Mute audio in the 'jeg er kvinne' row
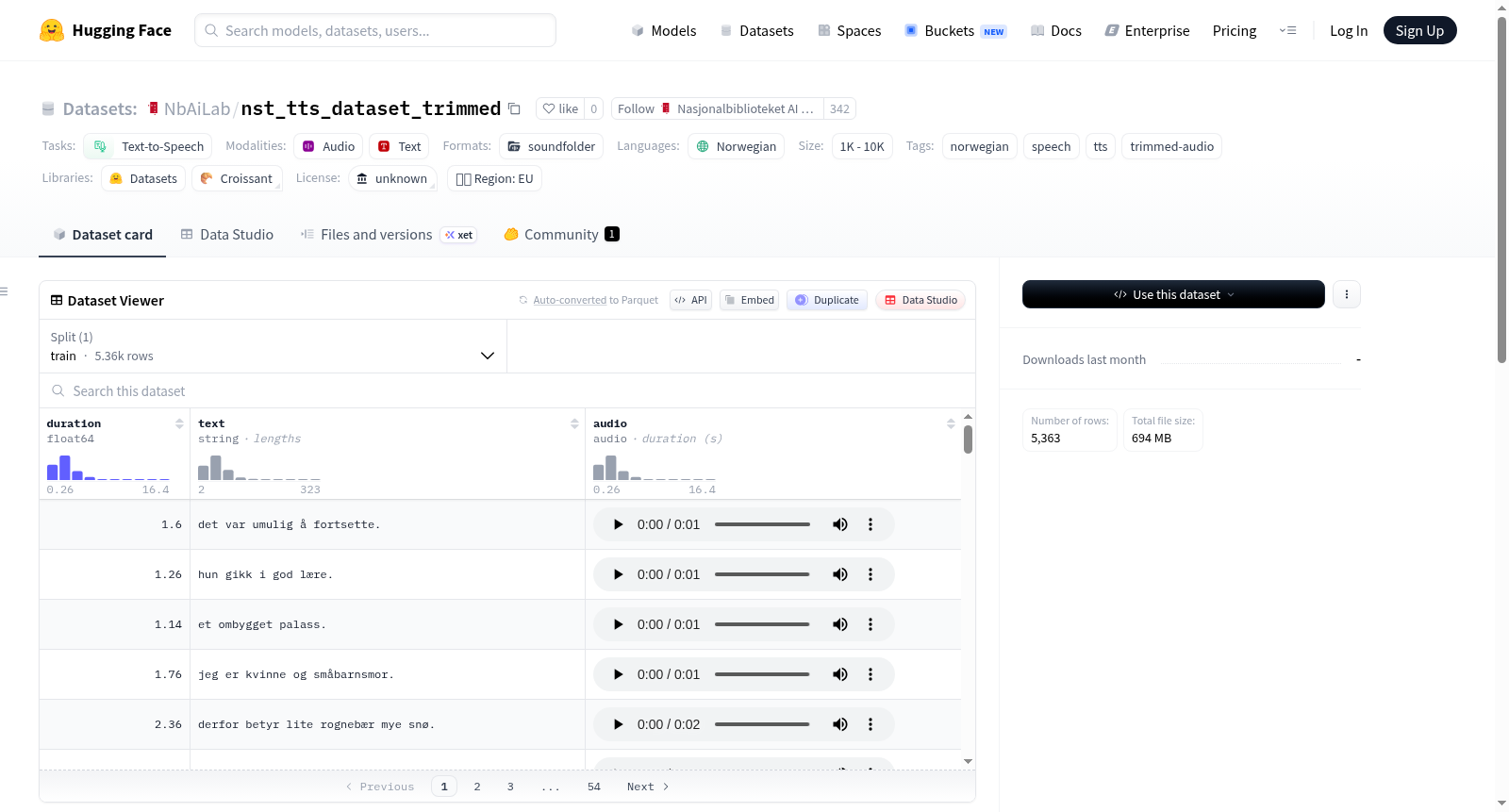This screenshot has height=812, width=1509. point(839,674)
